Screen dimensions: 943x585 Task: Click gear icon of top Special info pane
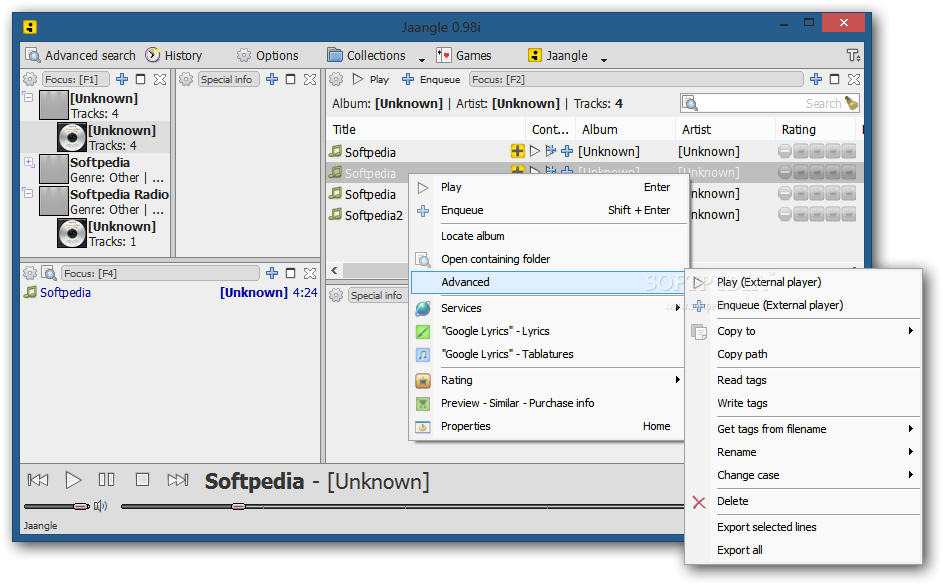(186, 79)
